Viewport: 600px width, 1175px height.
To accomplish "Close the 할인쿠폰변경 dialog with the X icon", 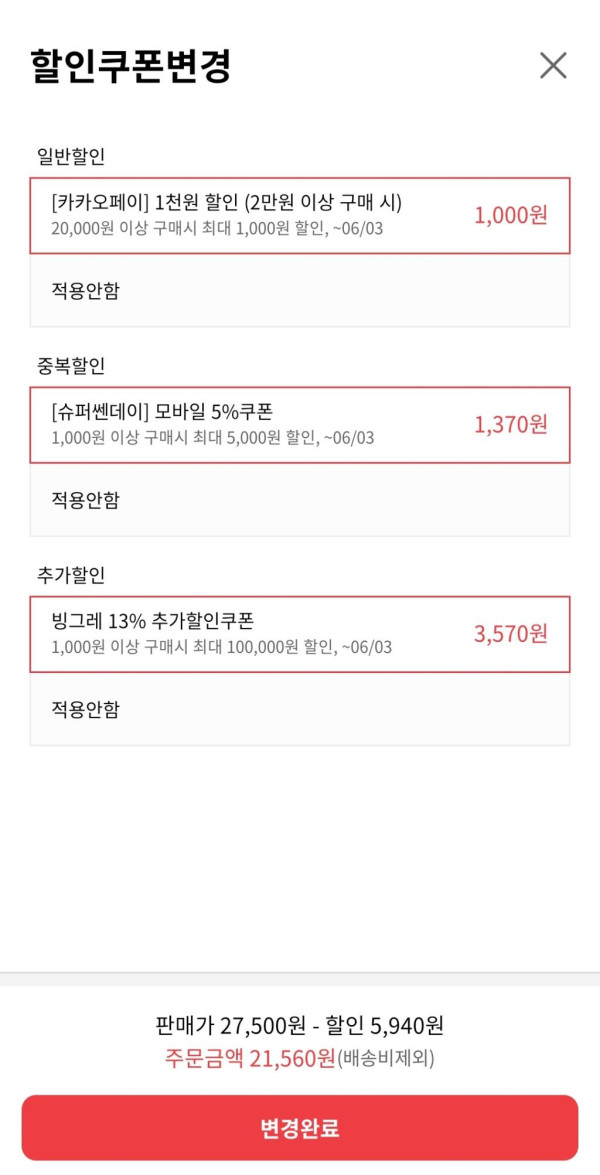I will [553, 66].
